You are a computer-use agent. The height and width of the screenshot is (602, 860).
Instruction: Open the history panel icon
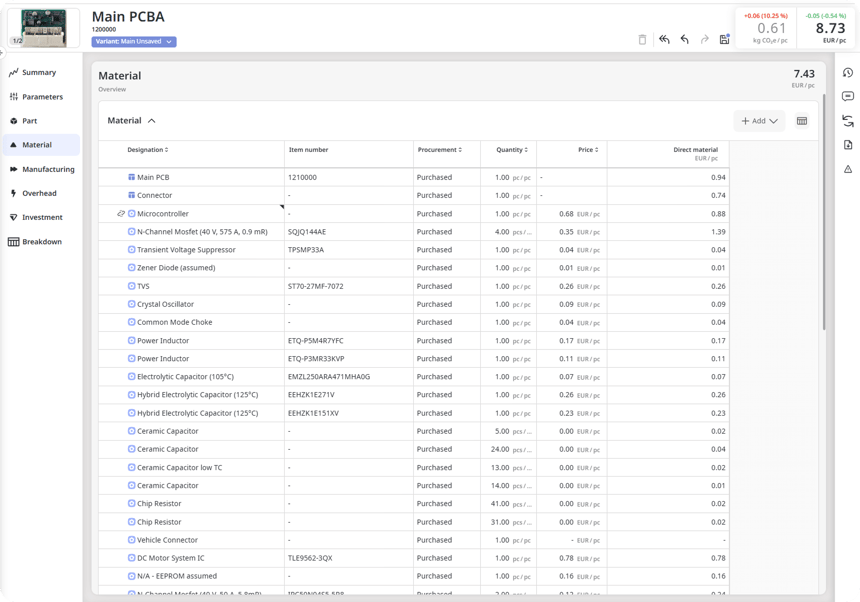pos(848,73)
